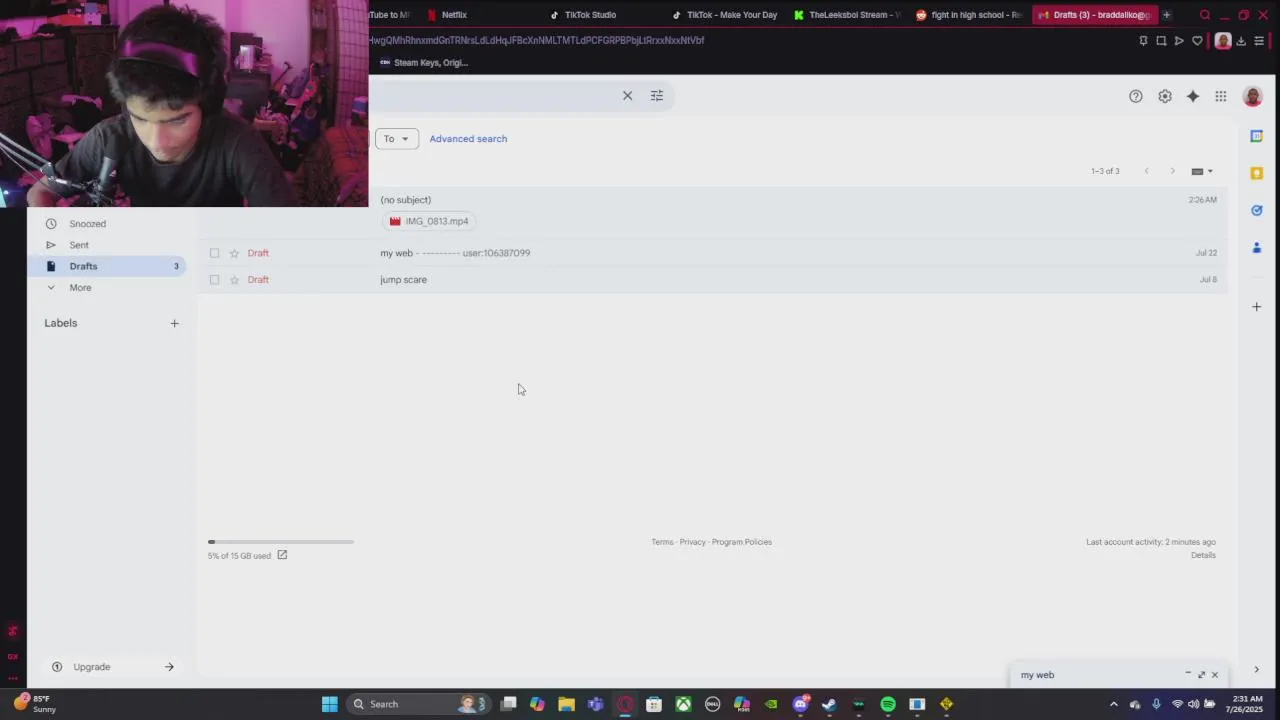The image size is (1280, 720).
Task: Open Discord from taskbar
Action: click(x=800, y=704)
